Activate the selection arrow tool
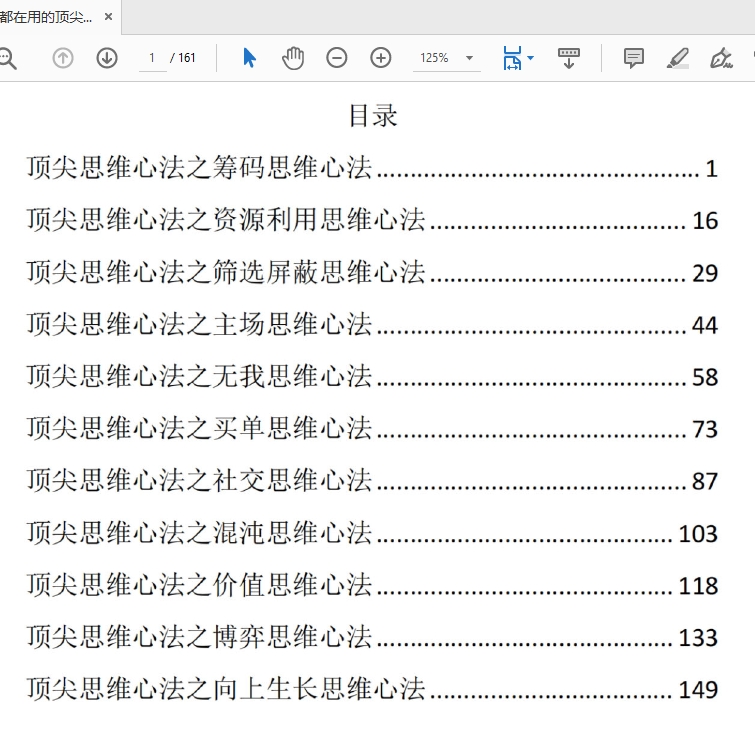The height and width of the screenshot is (732, 755). pyautogui.click(x=249, y=58)
